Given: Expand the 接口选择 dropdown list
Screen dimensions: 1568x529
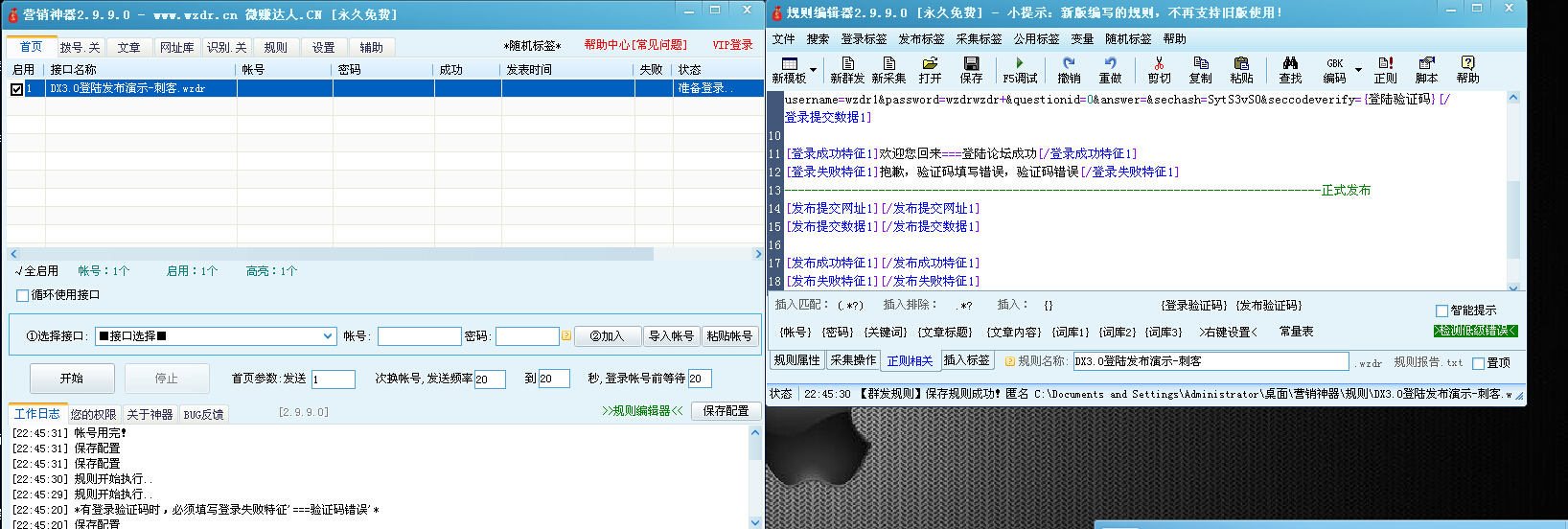Looking at the screenshot, I should 328,336.
